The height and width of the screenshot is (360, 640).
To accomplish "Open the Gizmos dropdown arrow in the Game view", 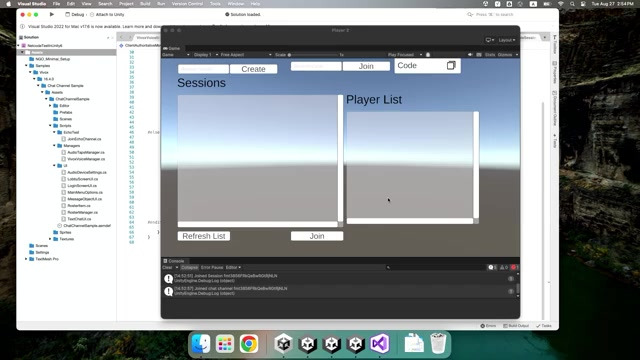I will [x=517, y=54].
